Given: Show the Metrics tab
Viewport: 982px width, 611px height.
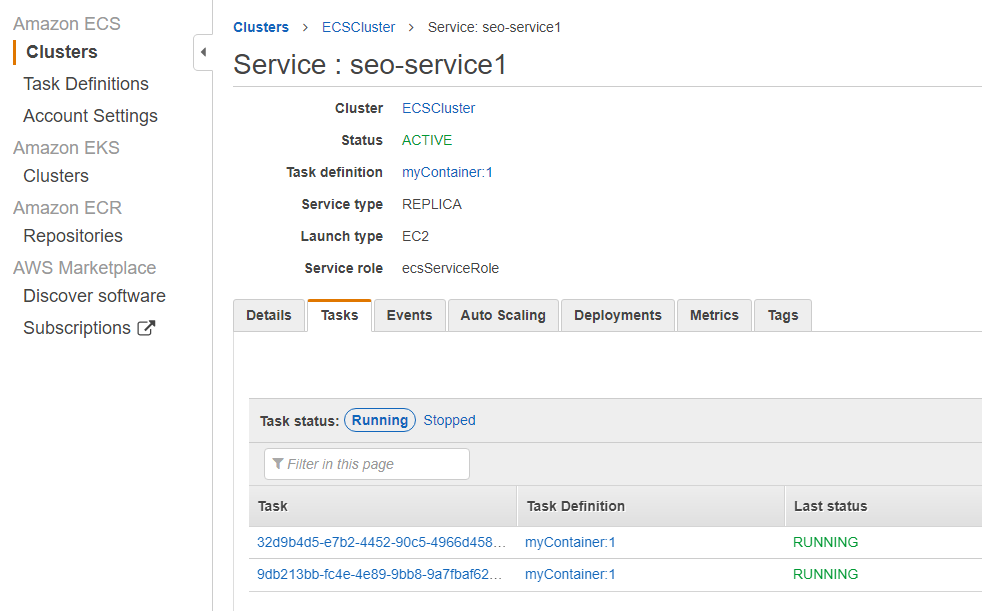Looking at the screenshot, I should pos(714,315).
